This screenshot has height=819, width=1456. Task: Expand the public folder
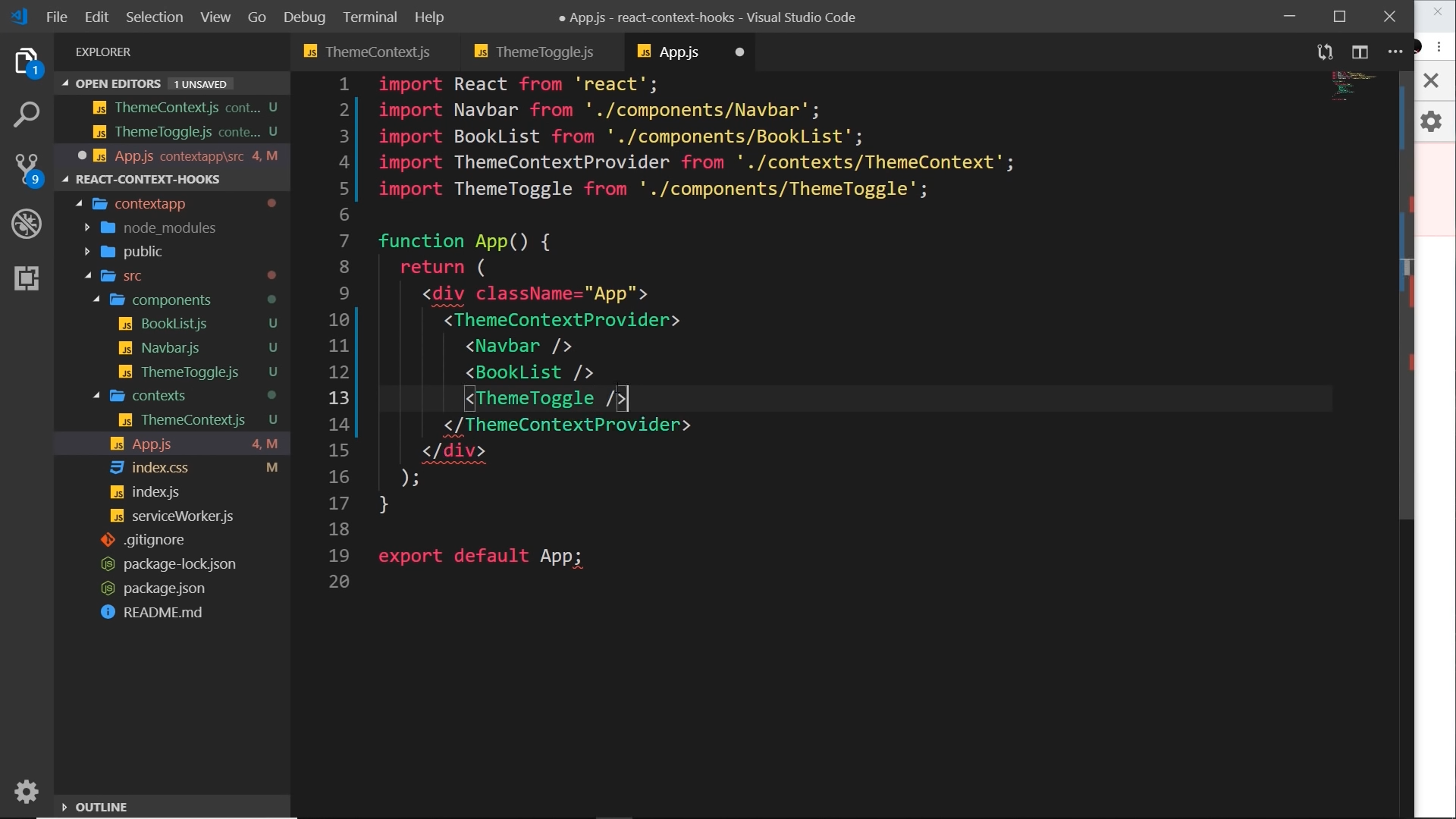tap(143, 252)
